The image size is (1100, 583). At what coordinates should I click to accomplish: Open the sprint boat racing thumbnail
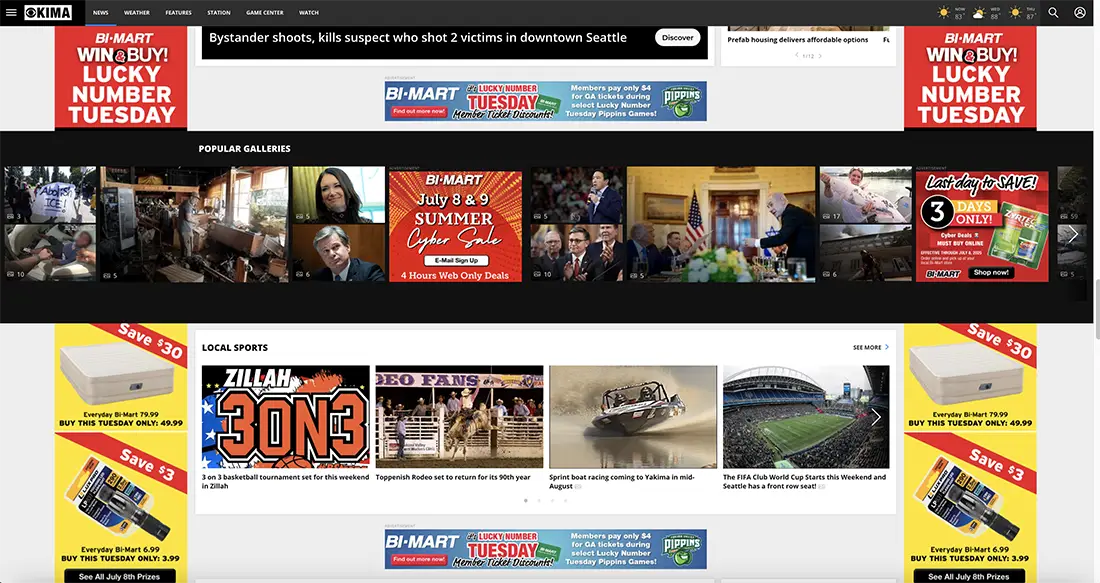coord(633,417)
